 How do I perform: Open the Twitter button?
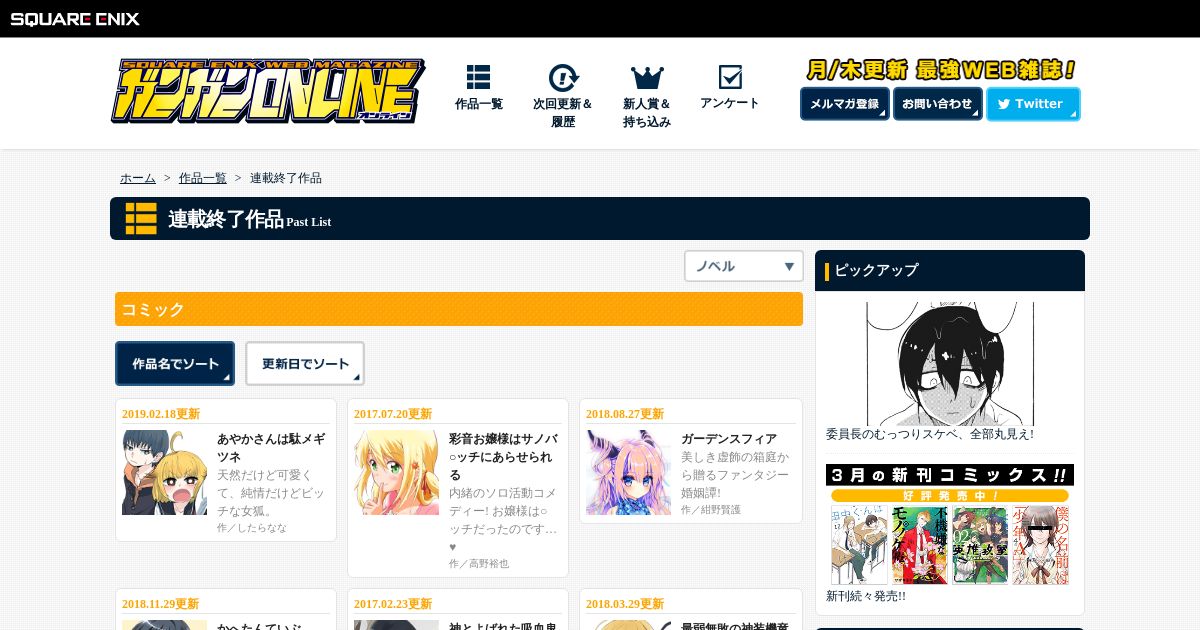pos(1033,104)
